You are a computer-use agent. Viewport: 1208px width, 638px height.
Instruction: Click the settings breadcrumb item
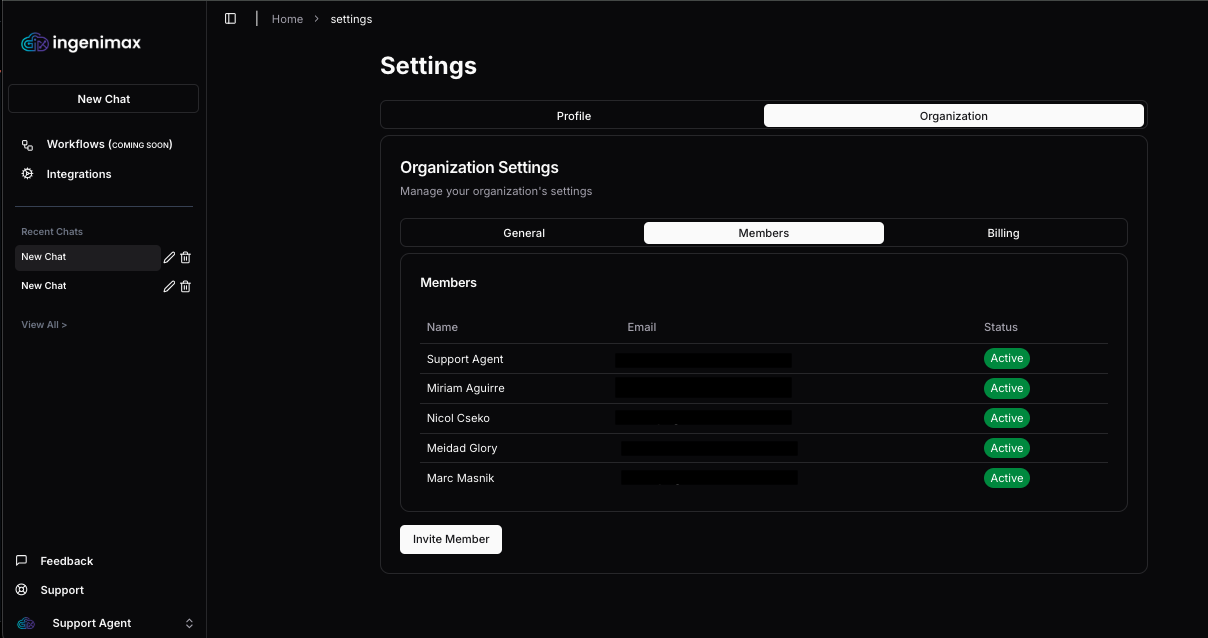tap(351, 19)
